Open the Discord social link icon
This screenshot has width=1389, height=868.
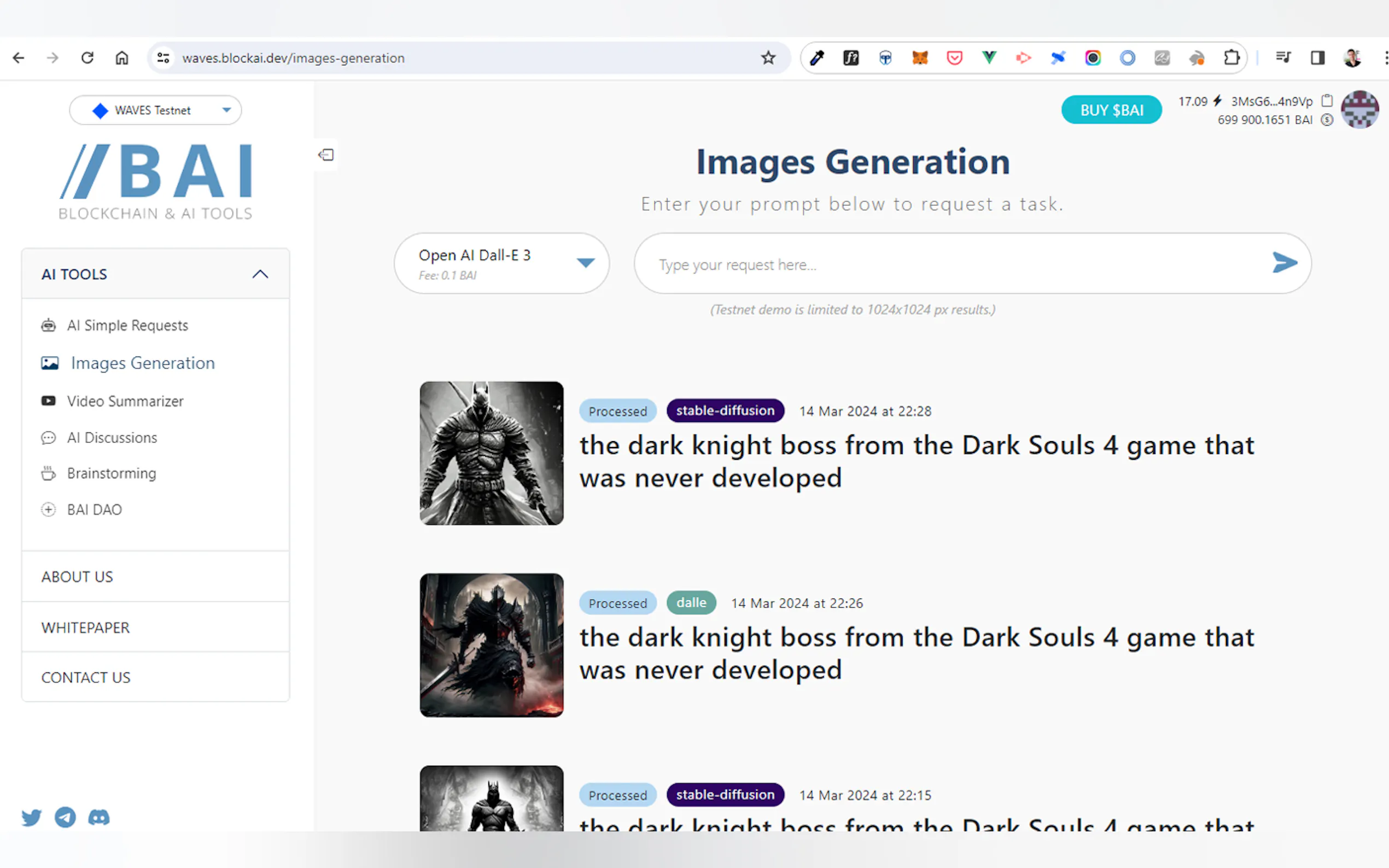point(99,817)
